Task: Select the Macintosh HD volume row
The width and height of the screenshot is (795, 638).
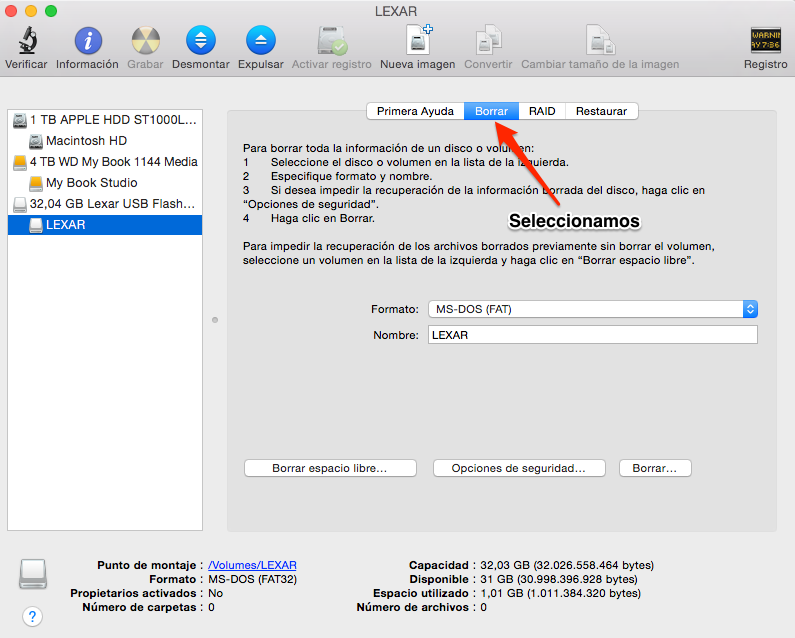Action: point(105,140)
